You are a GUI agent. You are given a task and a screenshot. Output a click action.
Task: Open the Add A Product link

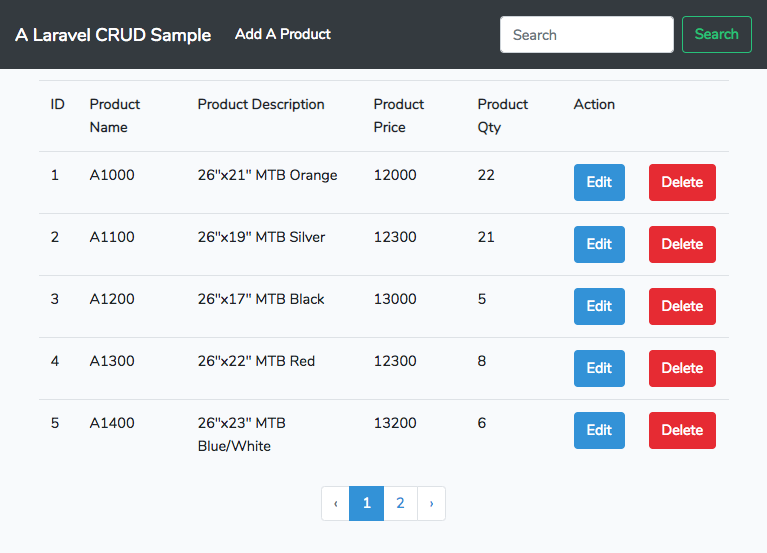tap(283, 34)
